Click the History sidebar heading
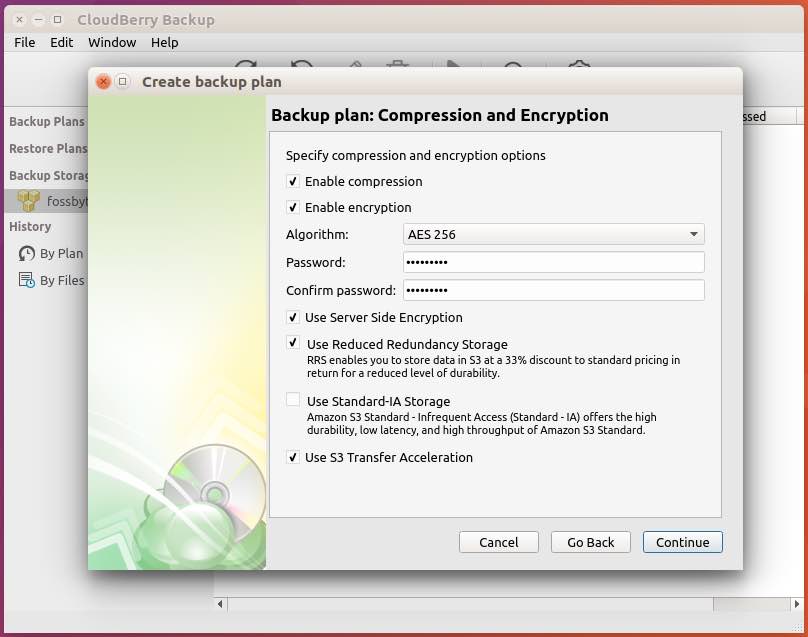 [30, 227]
